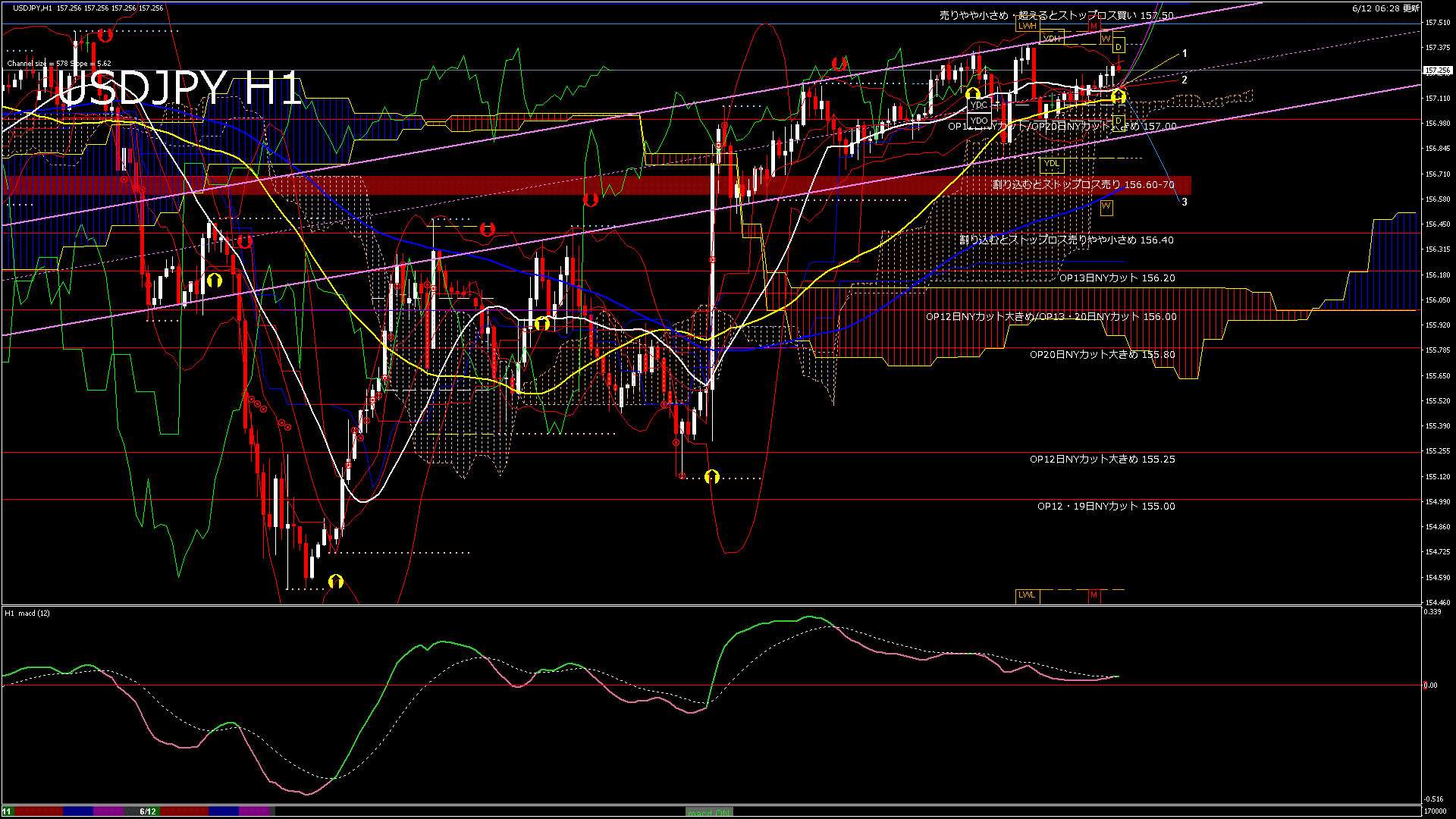The height and width of the screenshot is (819, 1456).
Task: Click the yellow YDL level label
Action: pyautogui.click(x=1051, y=164)
